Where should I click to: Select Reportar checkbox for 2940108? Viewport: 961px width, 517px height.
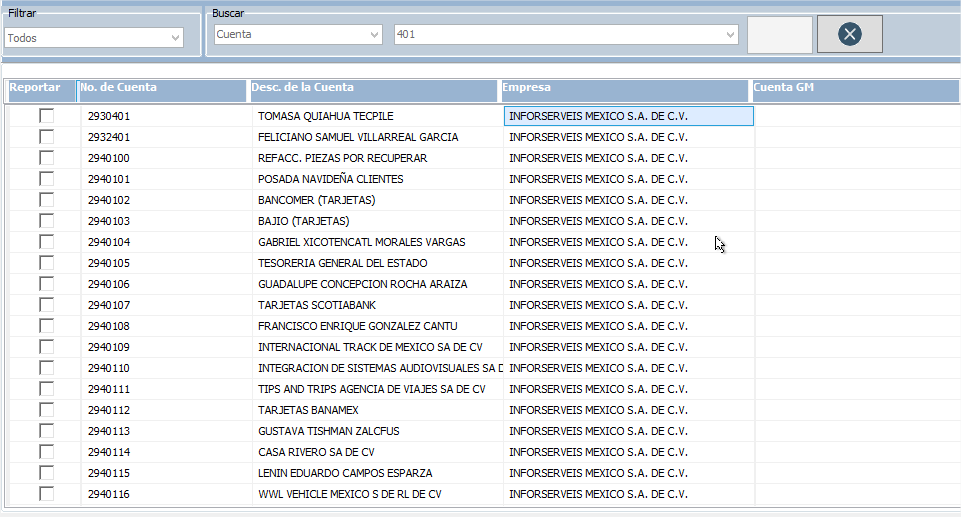point(46,326)
